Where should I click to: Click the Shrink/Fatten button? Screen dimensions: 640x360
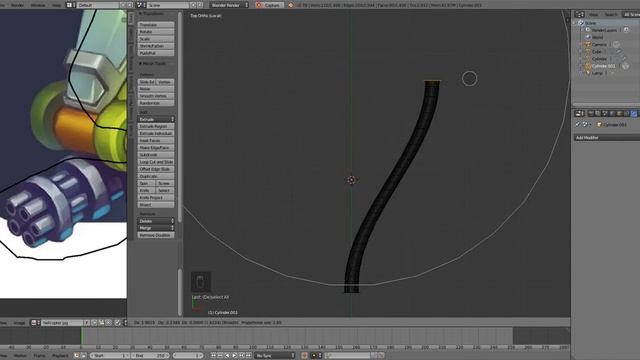tap(156, 46)
